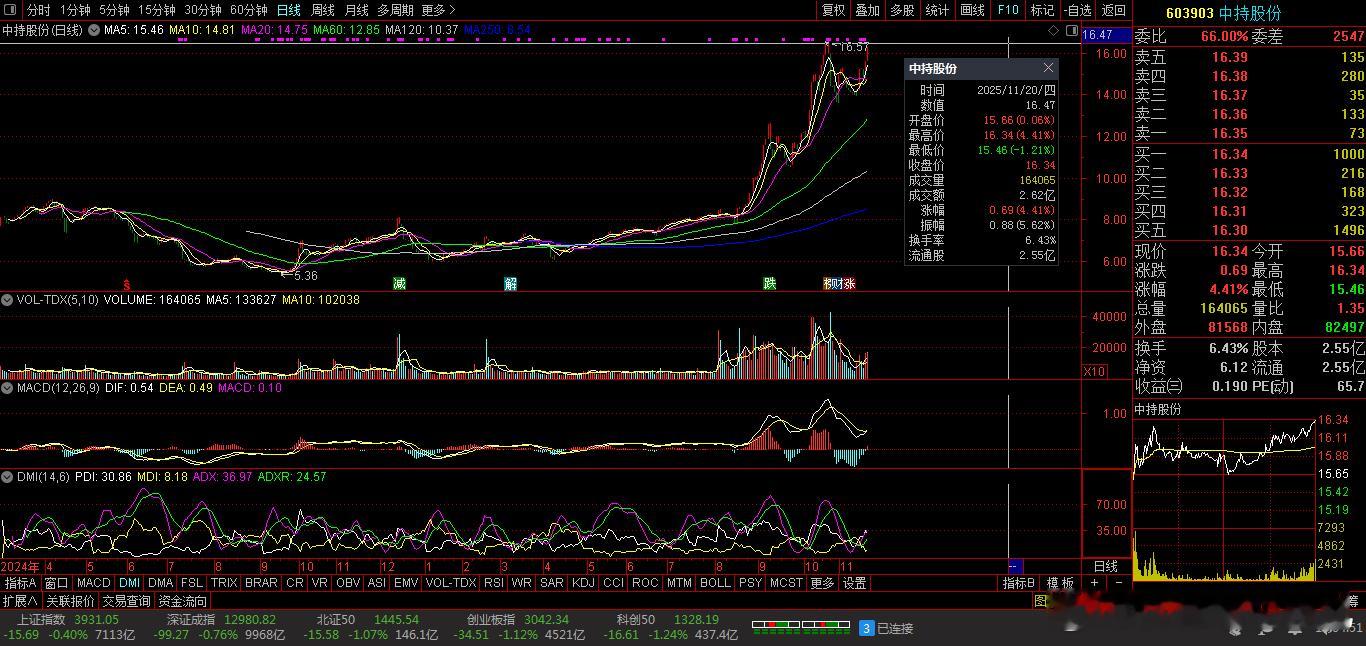
Task: Click the 减 event marker on chart
Action: click(x=399, y=284)
